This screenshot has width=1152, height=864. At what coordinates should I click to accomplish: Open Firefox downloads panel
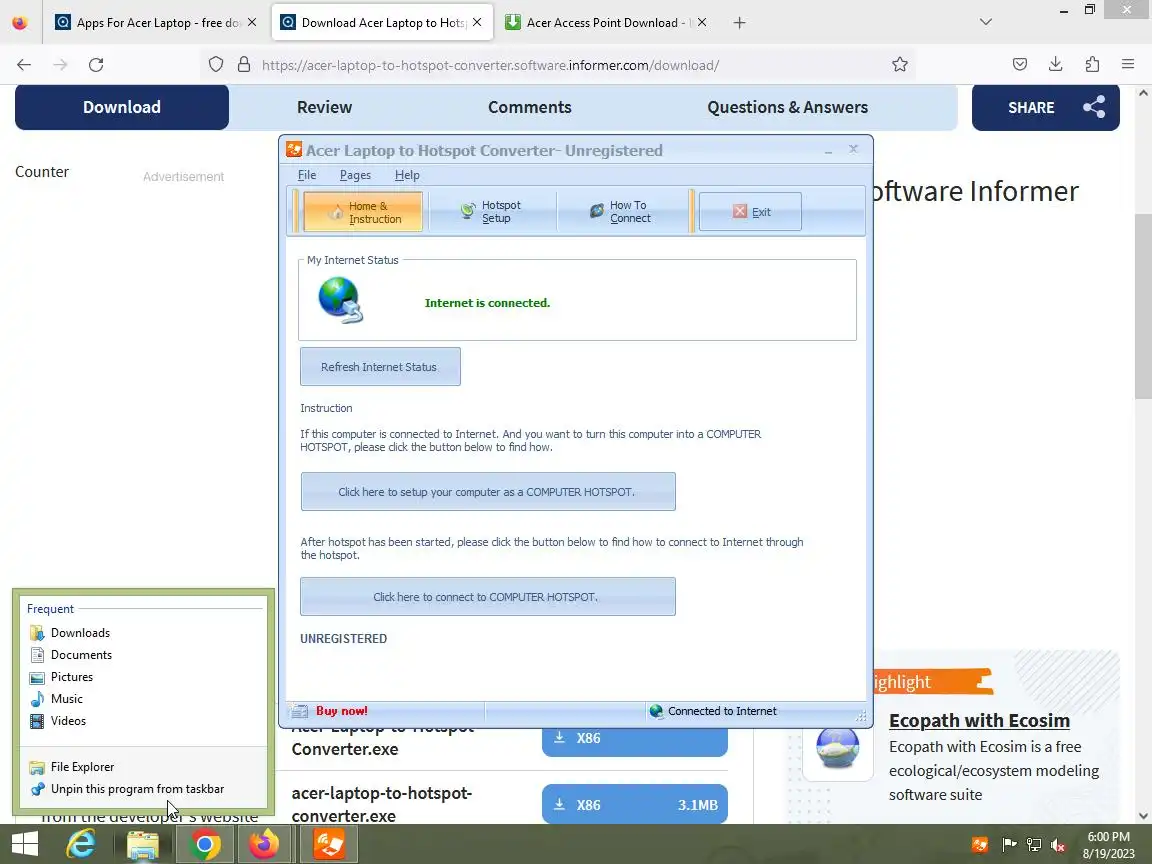pos(1056,65)
